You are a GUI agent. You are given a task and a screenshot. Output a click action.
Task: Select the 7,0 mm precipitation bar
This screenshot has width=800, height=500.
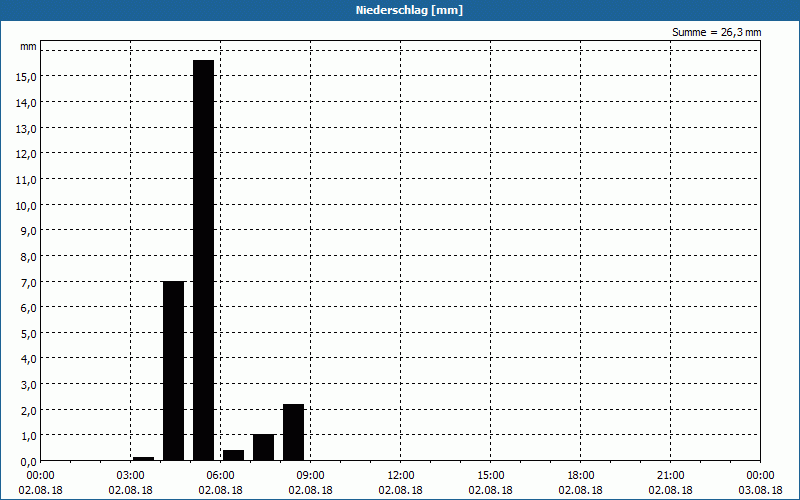tap(173, 371)
